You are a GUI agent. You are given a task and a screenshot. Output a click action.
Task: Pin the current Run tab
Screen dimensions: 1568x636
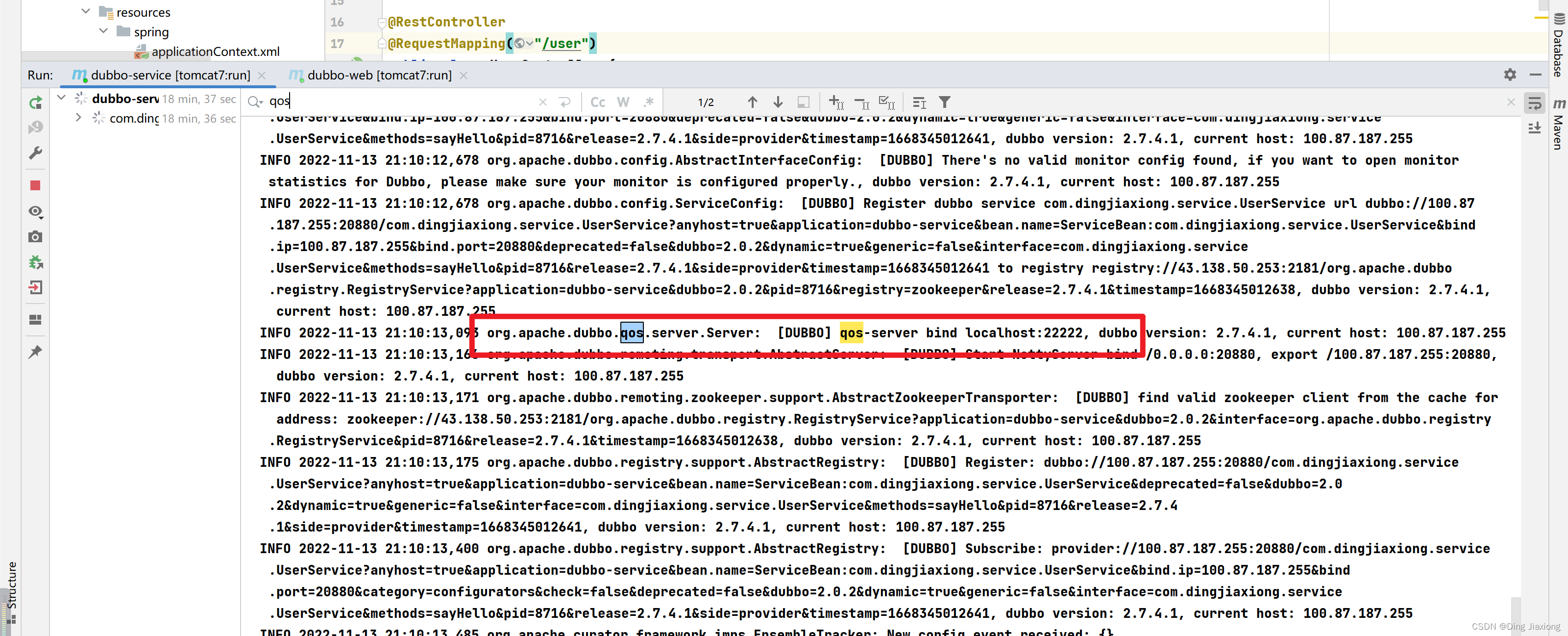click(35, 352)
